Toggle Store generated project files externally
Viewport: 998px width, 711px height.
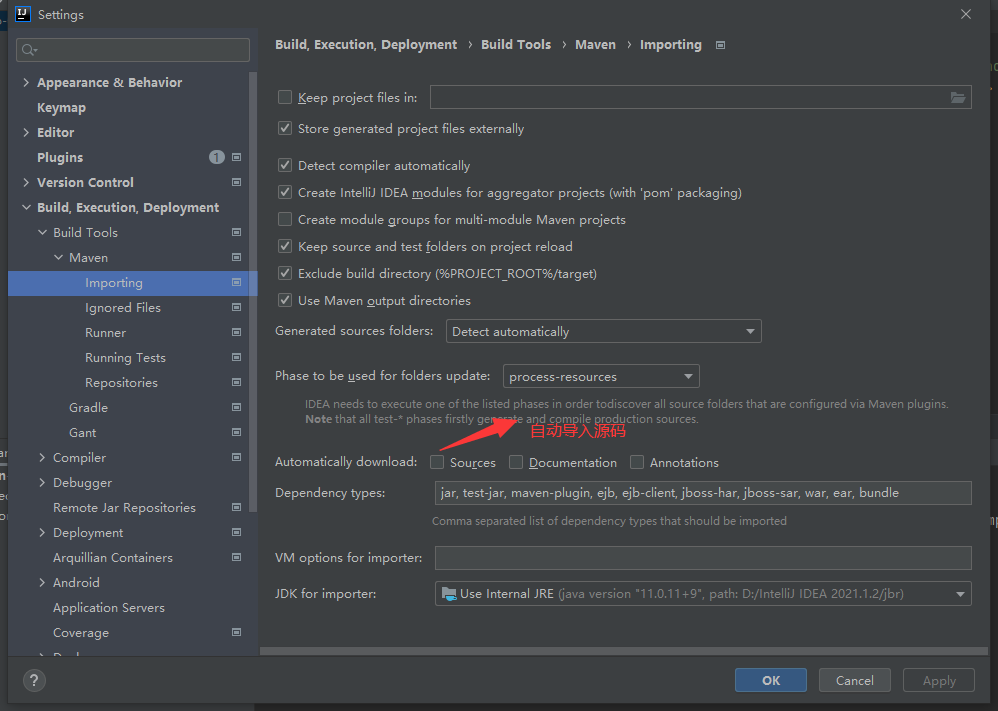(285, 128)
